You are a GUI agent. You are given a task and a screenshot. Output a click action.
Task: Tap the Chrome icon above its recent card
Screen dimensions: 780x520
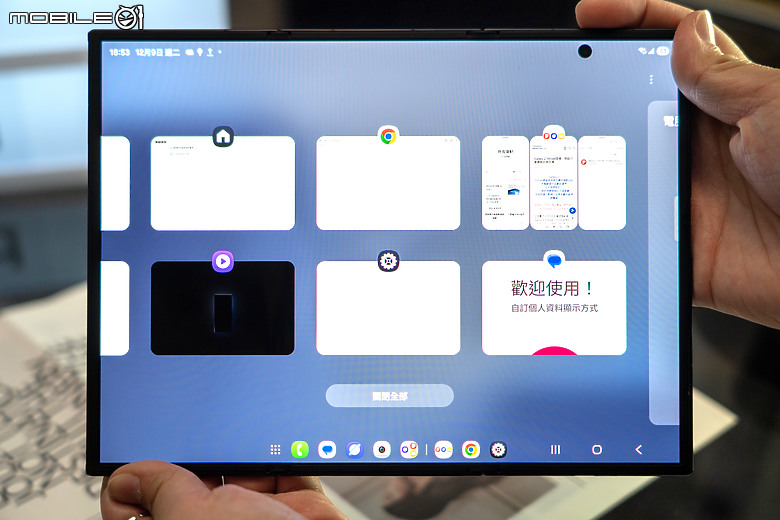click(x=388, y=136)
